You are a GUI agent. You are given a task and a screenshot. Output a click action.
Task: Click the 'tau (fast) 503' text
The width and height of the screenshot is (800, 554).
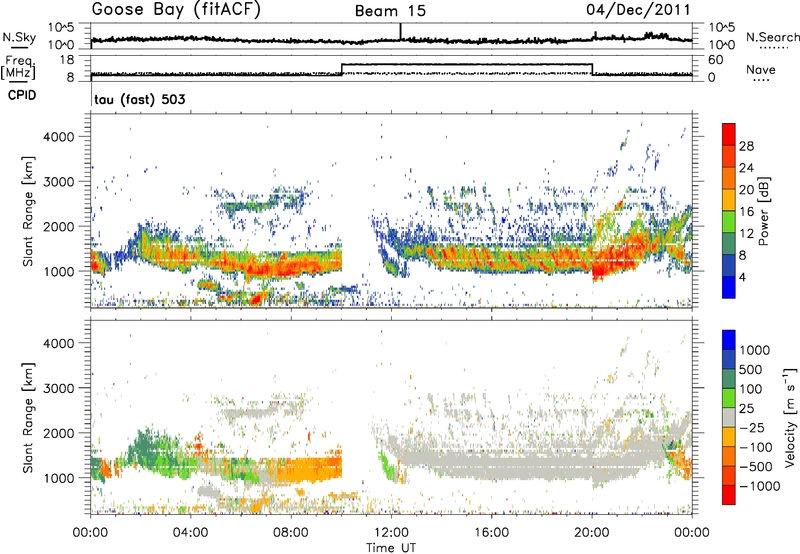pos(140,99)
